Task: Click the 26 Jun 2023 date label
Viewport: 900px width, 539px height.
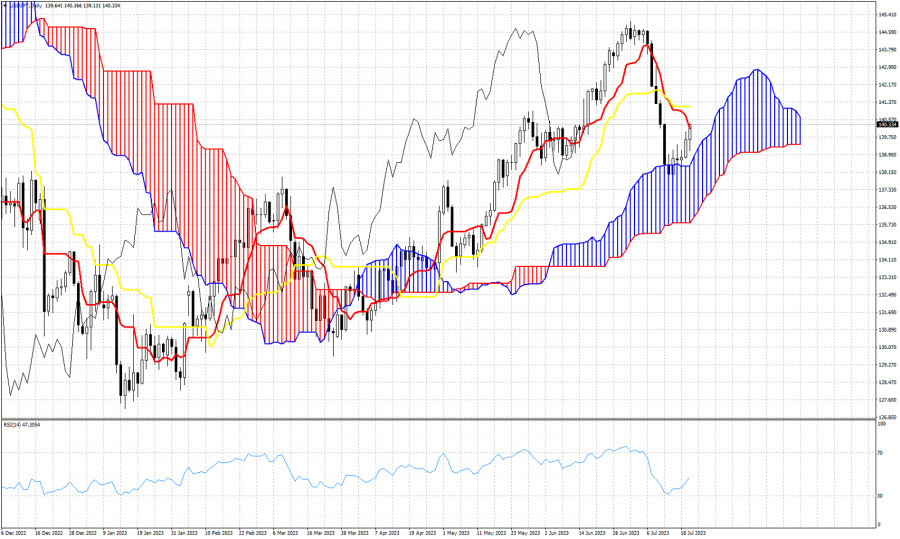Action: pos(625,533)
